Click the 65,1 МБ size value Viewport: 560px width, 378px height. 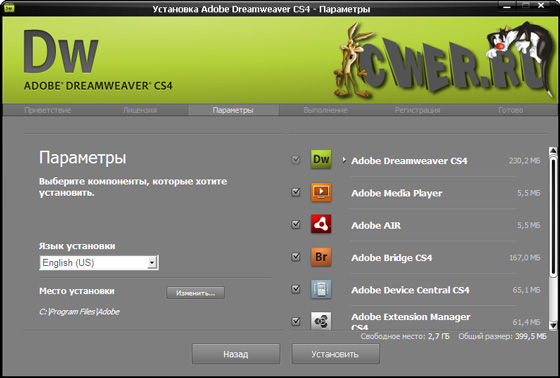[526, 290]
